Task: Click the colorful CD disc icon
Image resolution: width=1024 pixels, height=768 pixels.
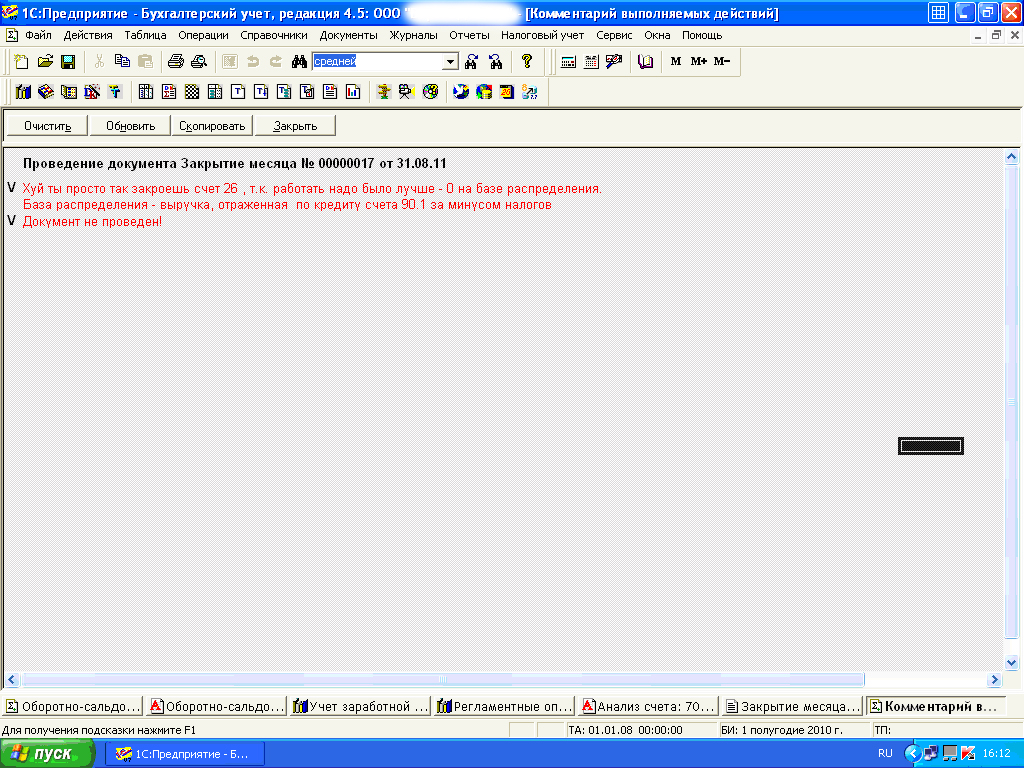Action: (430, 91)
